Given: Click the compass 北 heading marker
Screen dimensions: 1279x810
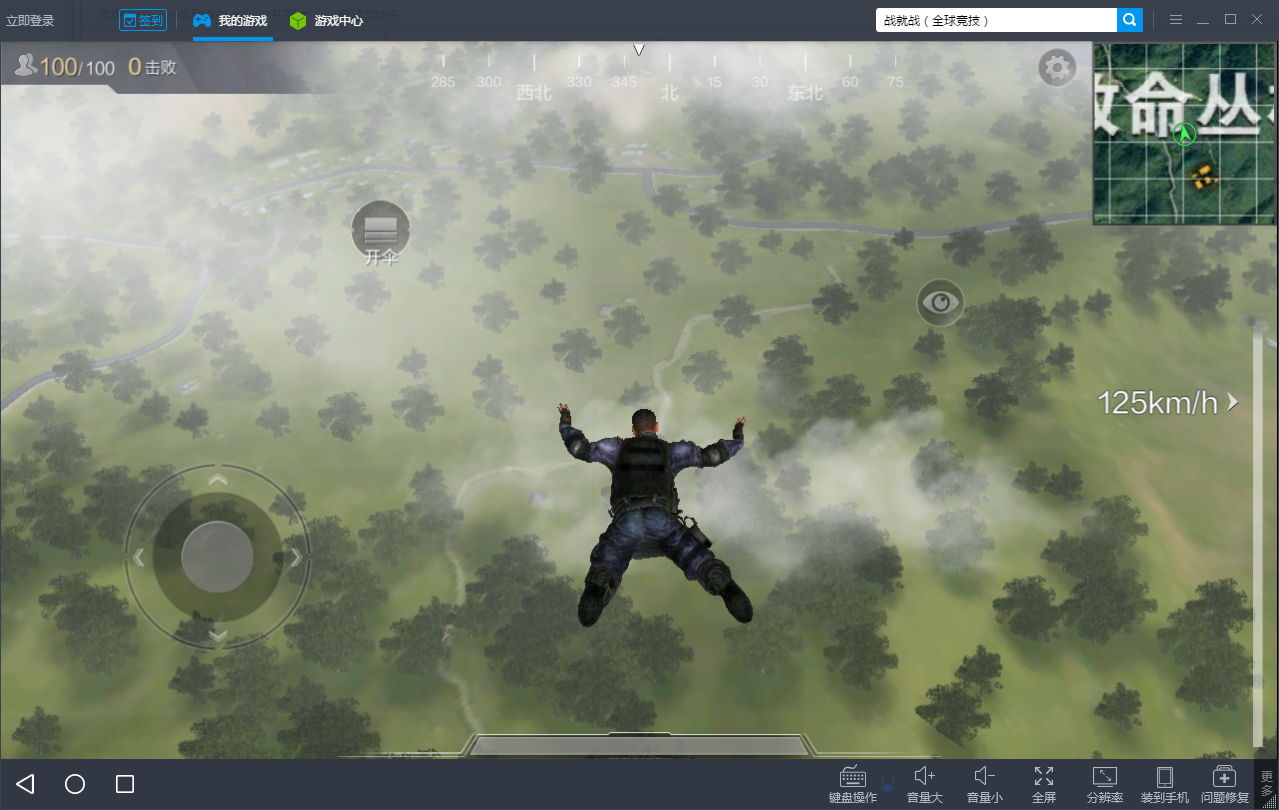Looking at the screenshot, I should [669, 93].
